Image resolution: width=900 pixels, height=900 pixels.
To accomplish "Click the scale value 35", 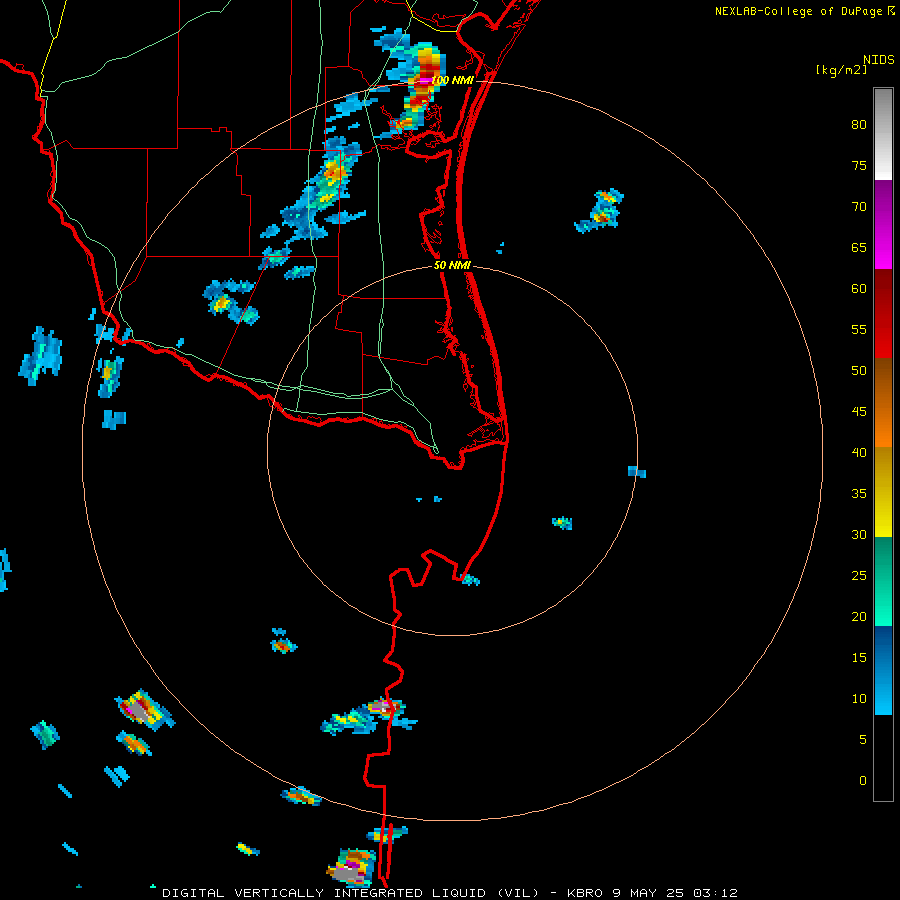I will tap(859, 494).
